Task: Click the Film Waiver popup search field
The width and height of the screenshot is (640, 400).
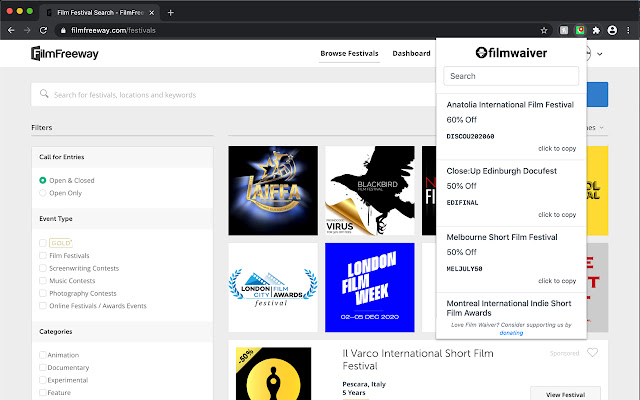Action: click(511, 76)
